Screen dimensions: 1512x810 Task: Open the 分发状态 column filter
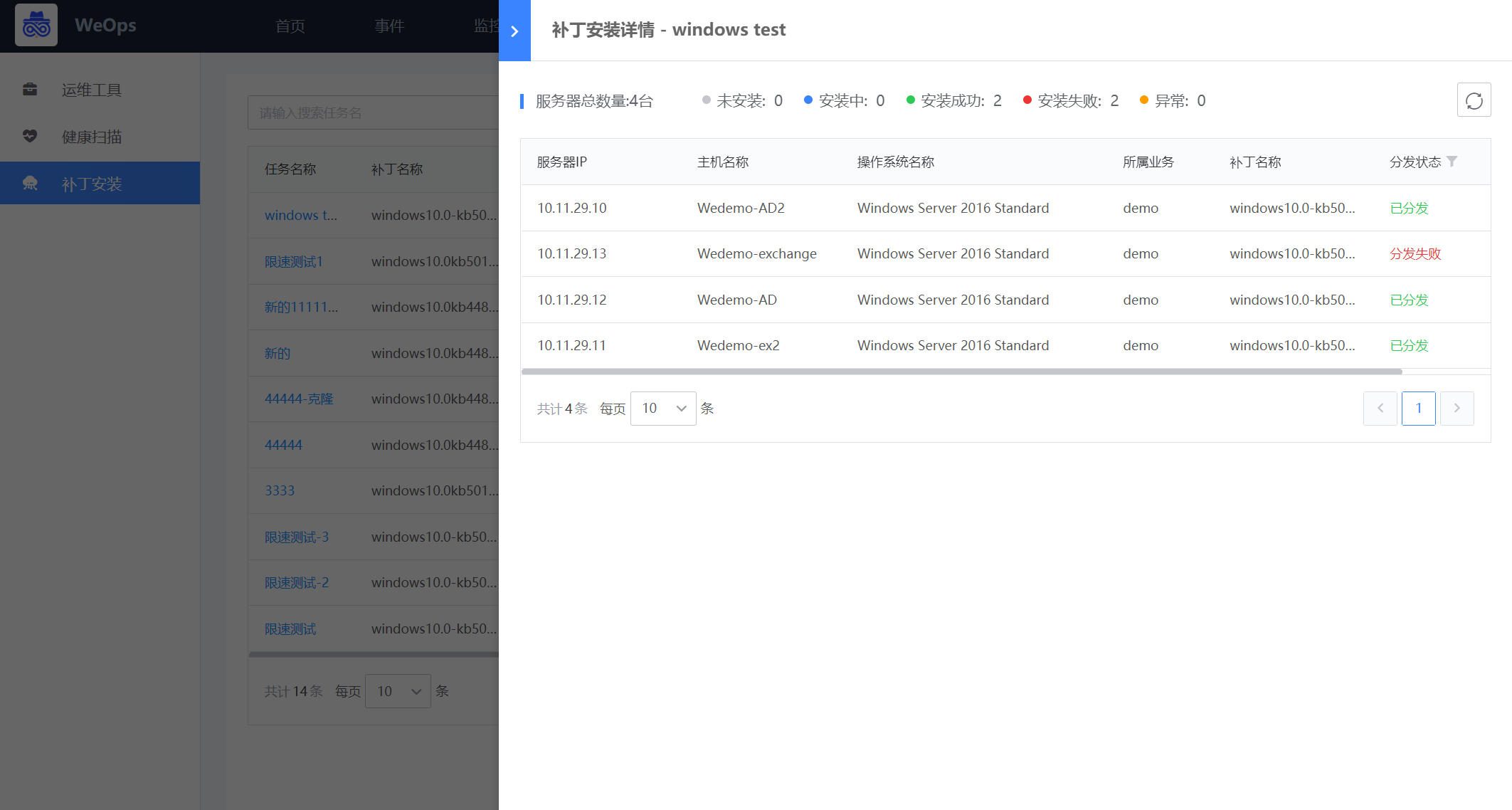point(1452,161)
